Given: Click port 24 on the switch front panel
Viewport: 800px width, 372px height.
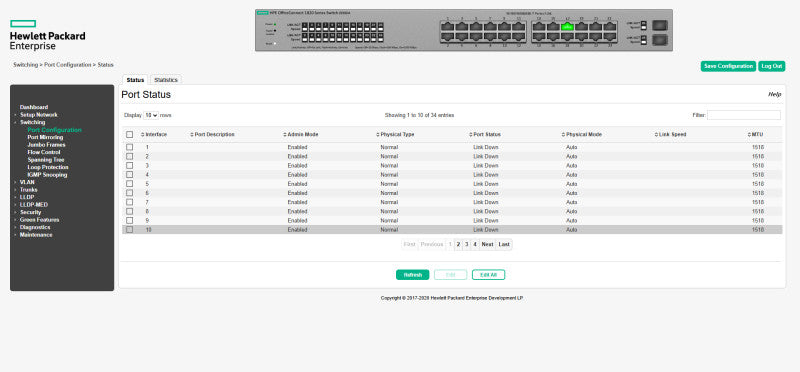Looking at the screenshot, I should click(610, 37).
